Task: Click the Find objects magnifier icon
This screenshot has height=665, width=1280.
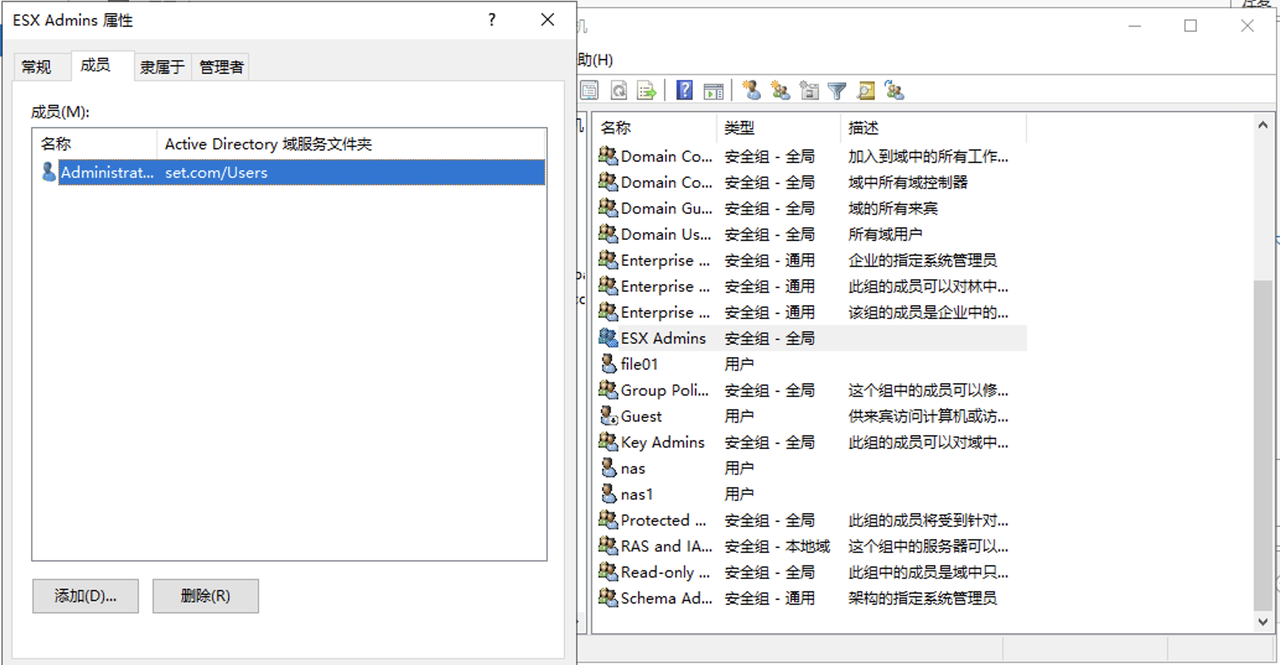Action: [866, 91]
